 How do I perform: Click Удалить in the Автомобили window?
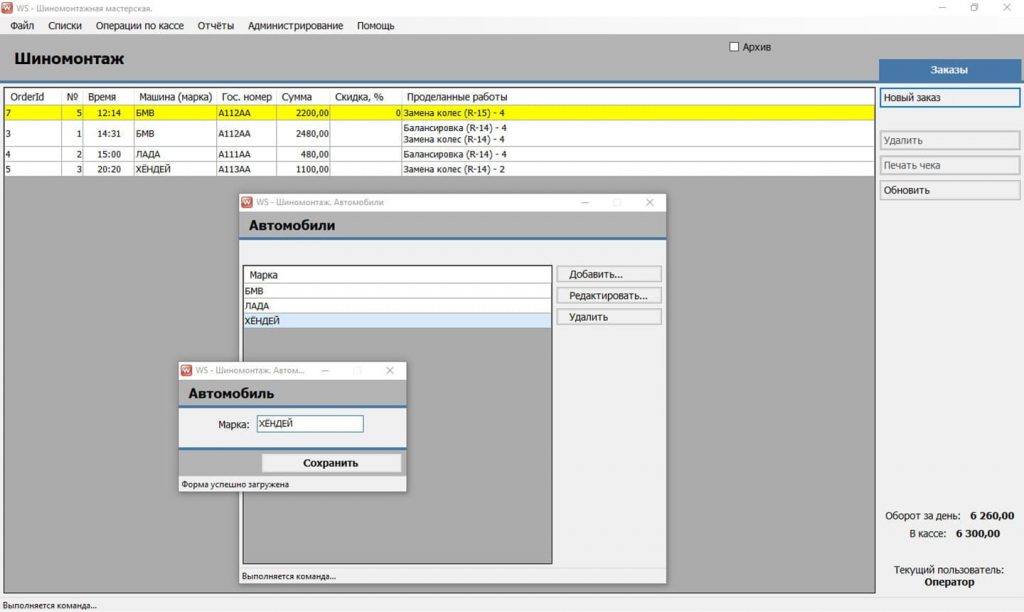click(609, 317)
